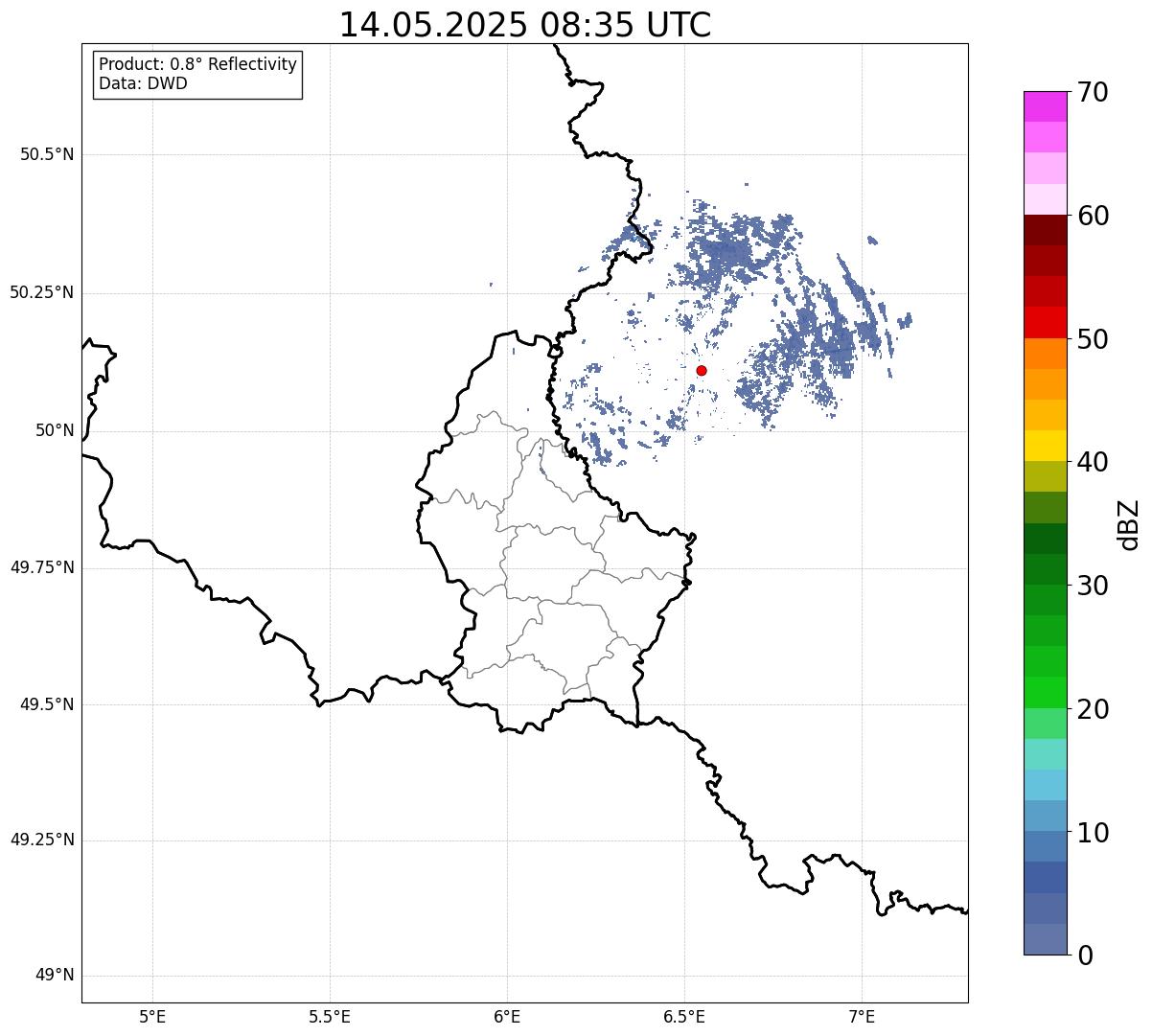The height and width of the screenshot is (1036, 1152).
Task: Click the 50.25°N latitude label
Action: [x=42, y=292]
